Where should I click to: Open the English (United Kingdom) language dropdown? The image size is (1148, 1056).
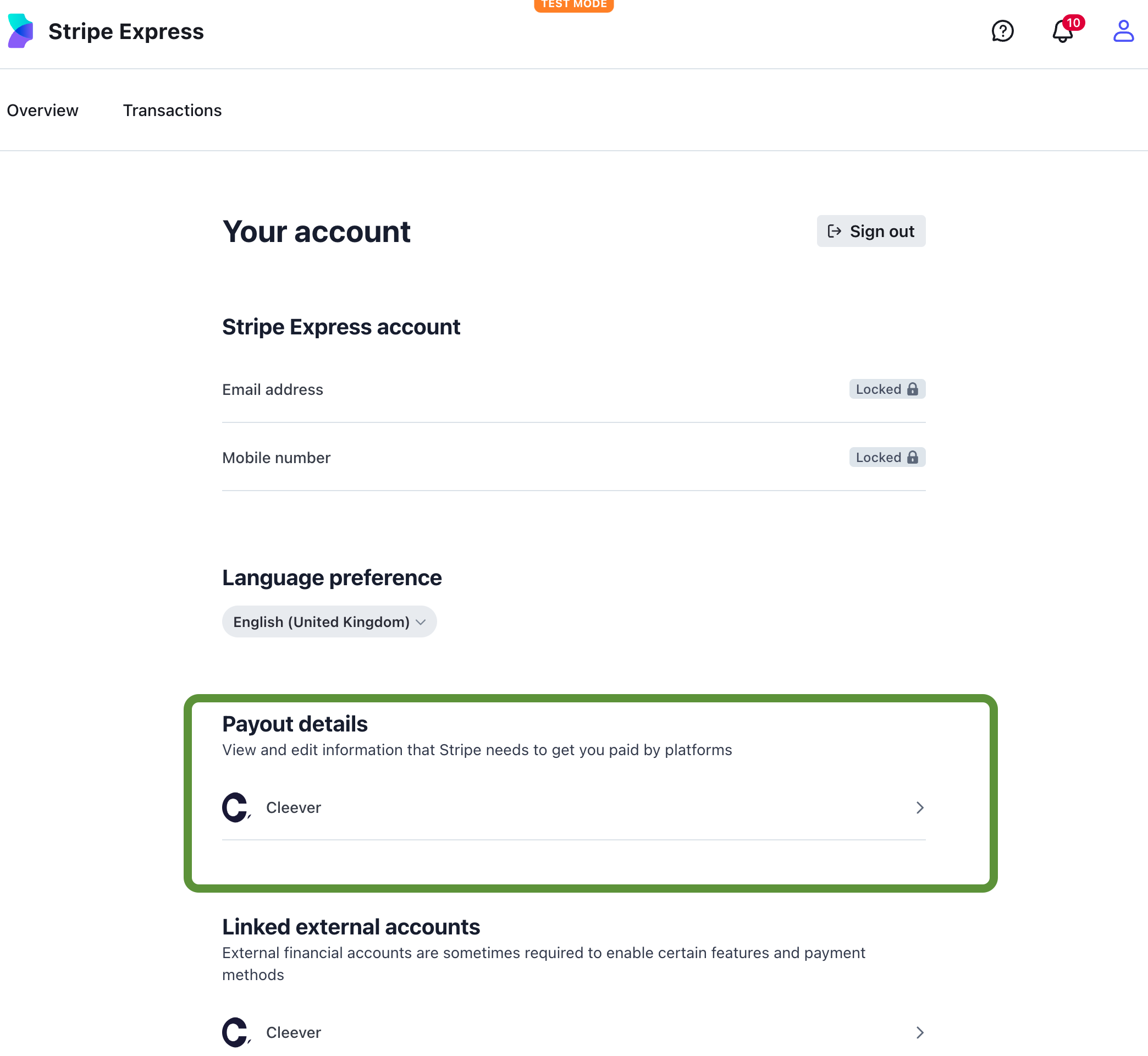click(x=329, y=621)
